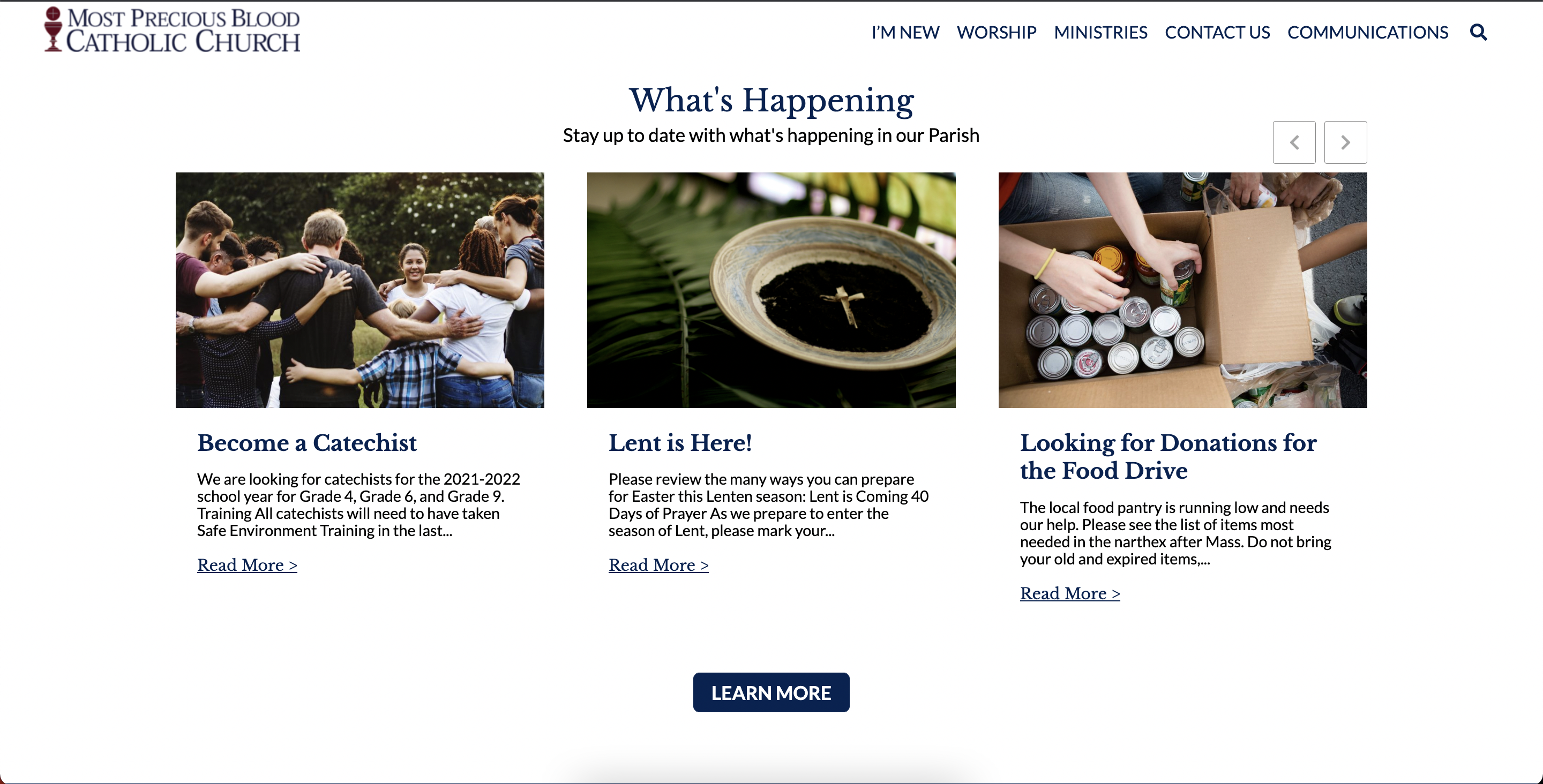Open the I'M NEW menu
This screenshot has height=784, width=1543.
[905, 32]
